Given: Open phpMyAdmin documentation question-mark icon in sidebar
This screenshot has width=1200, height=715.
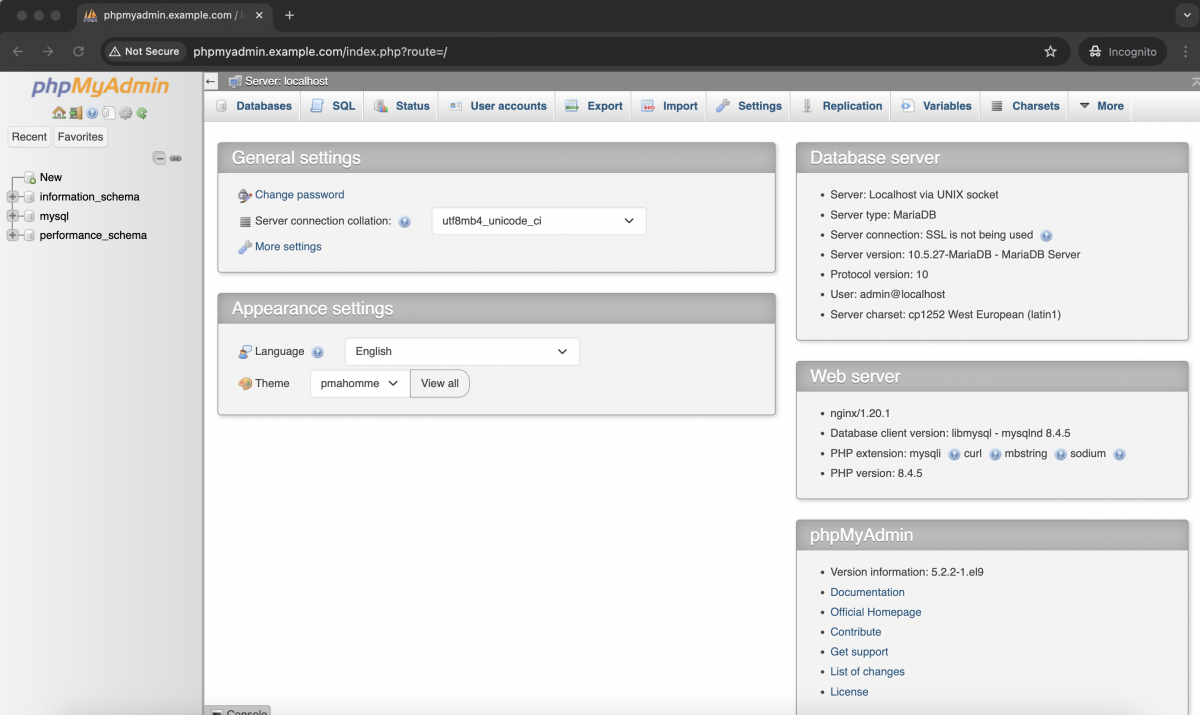Looking at the screenshot, I should 92,113.
